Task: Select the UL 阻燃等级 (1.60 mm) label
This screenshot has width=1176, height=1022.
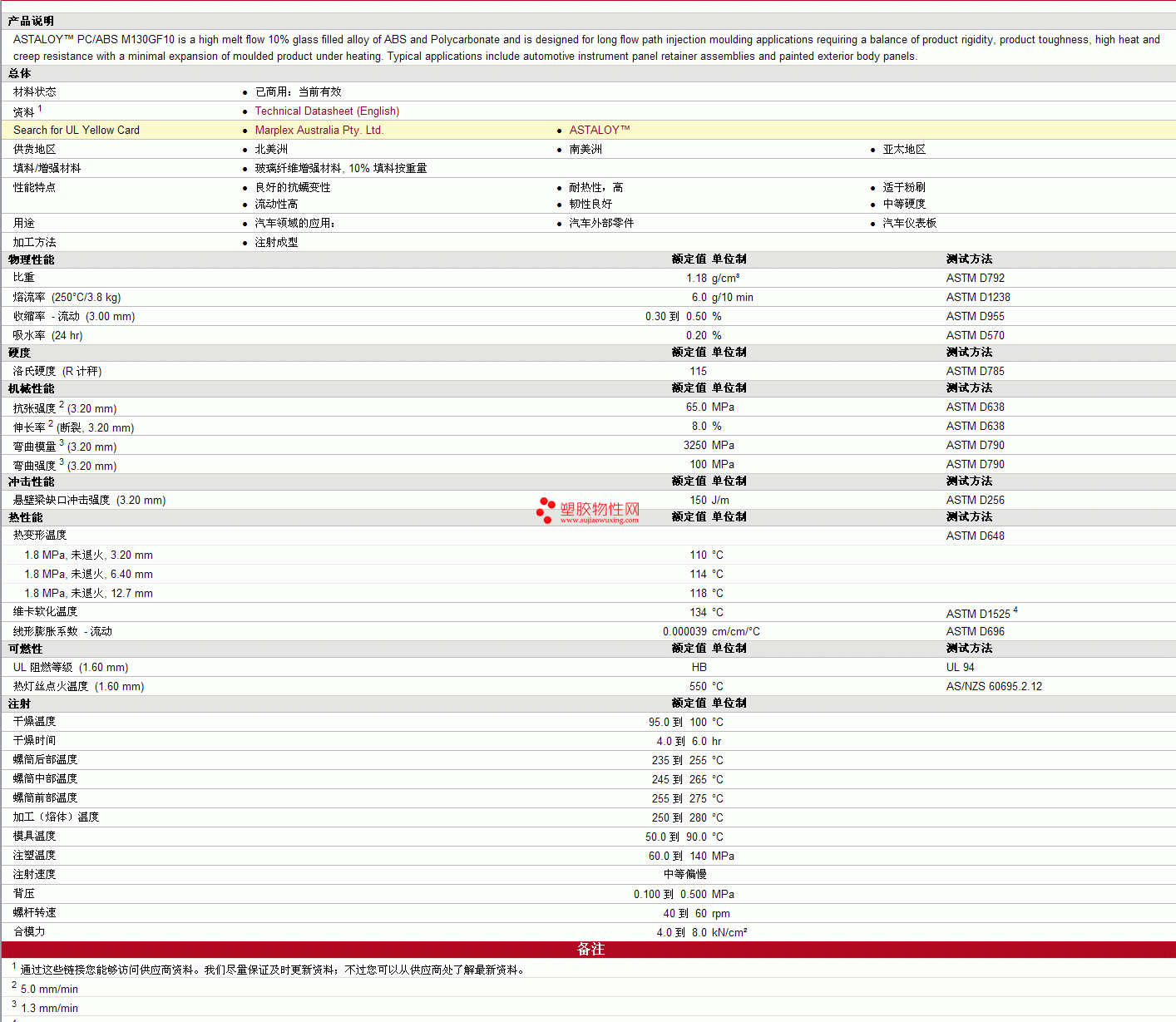Action: click(x=71, y=667)
